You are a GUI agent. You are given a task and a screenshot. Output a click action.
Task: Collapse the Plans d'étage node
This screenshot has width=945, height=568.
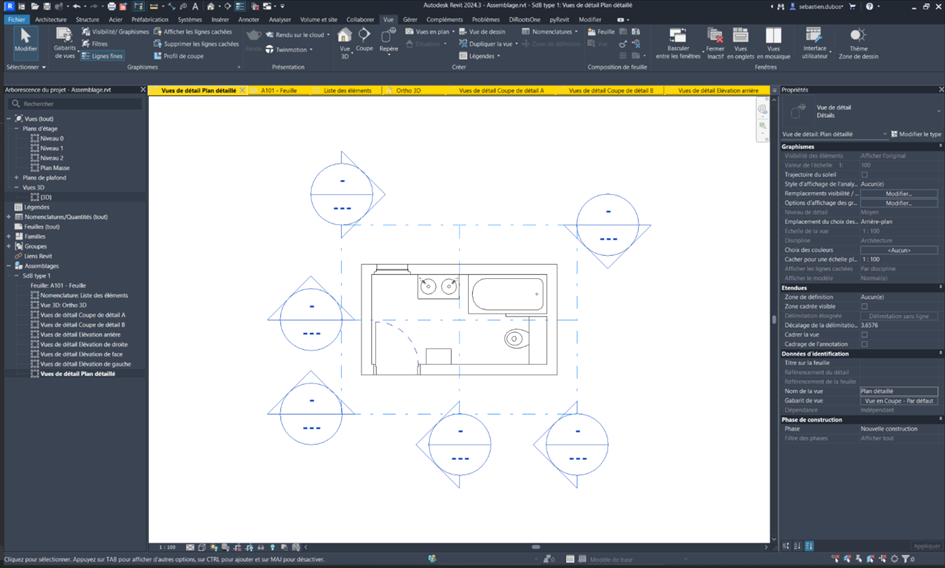(x=17, y=128)
